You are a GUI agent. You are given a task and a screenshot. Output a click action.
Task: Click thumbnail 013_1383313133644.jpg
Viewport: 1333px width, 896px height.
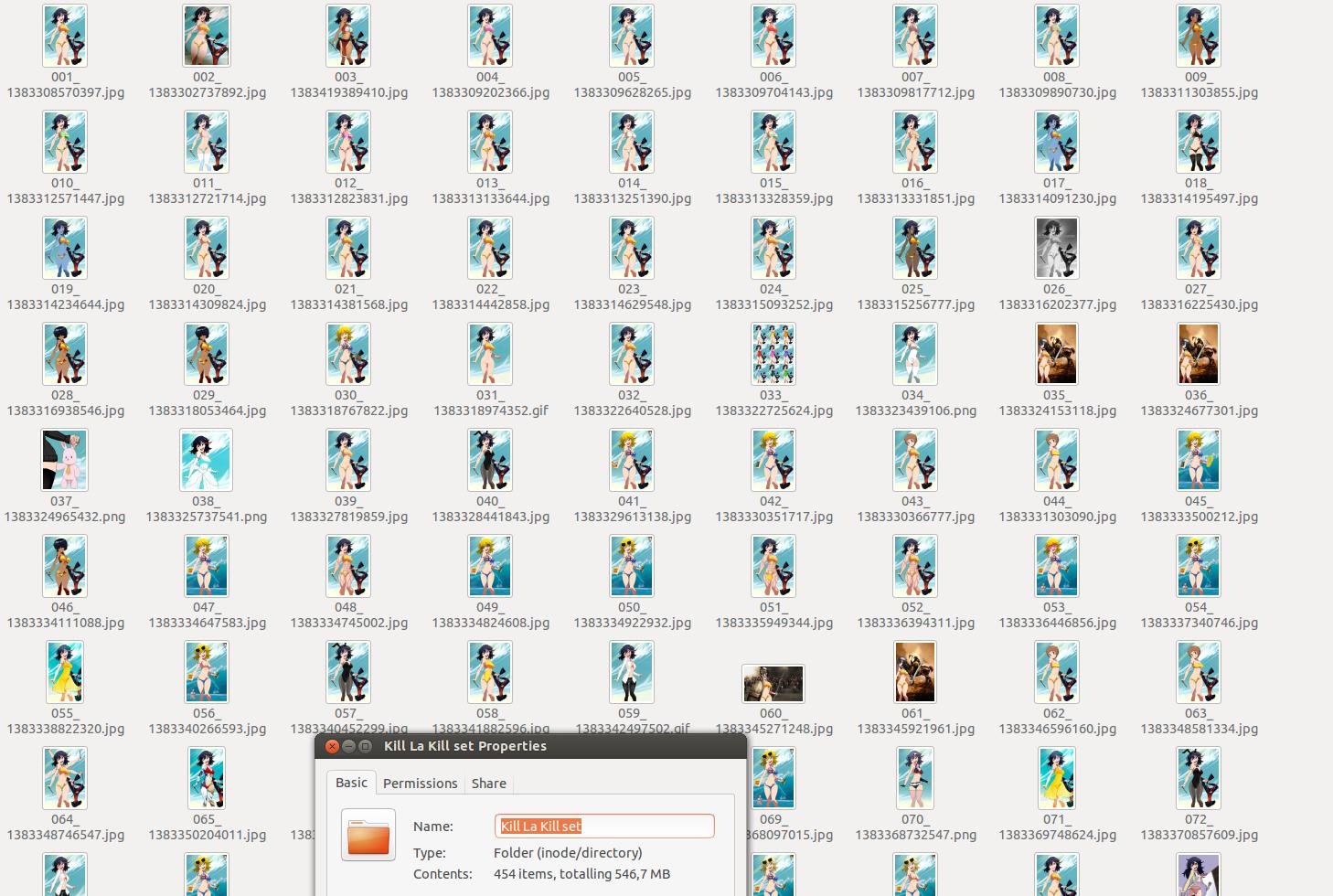click(490, 142)
